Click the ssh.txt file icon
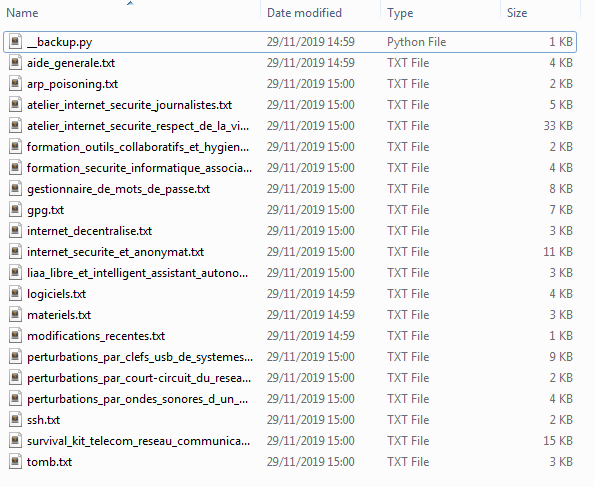The height and width of the screenshot is (487, 594). tap(15, 420)
